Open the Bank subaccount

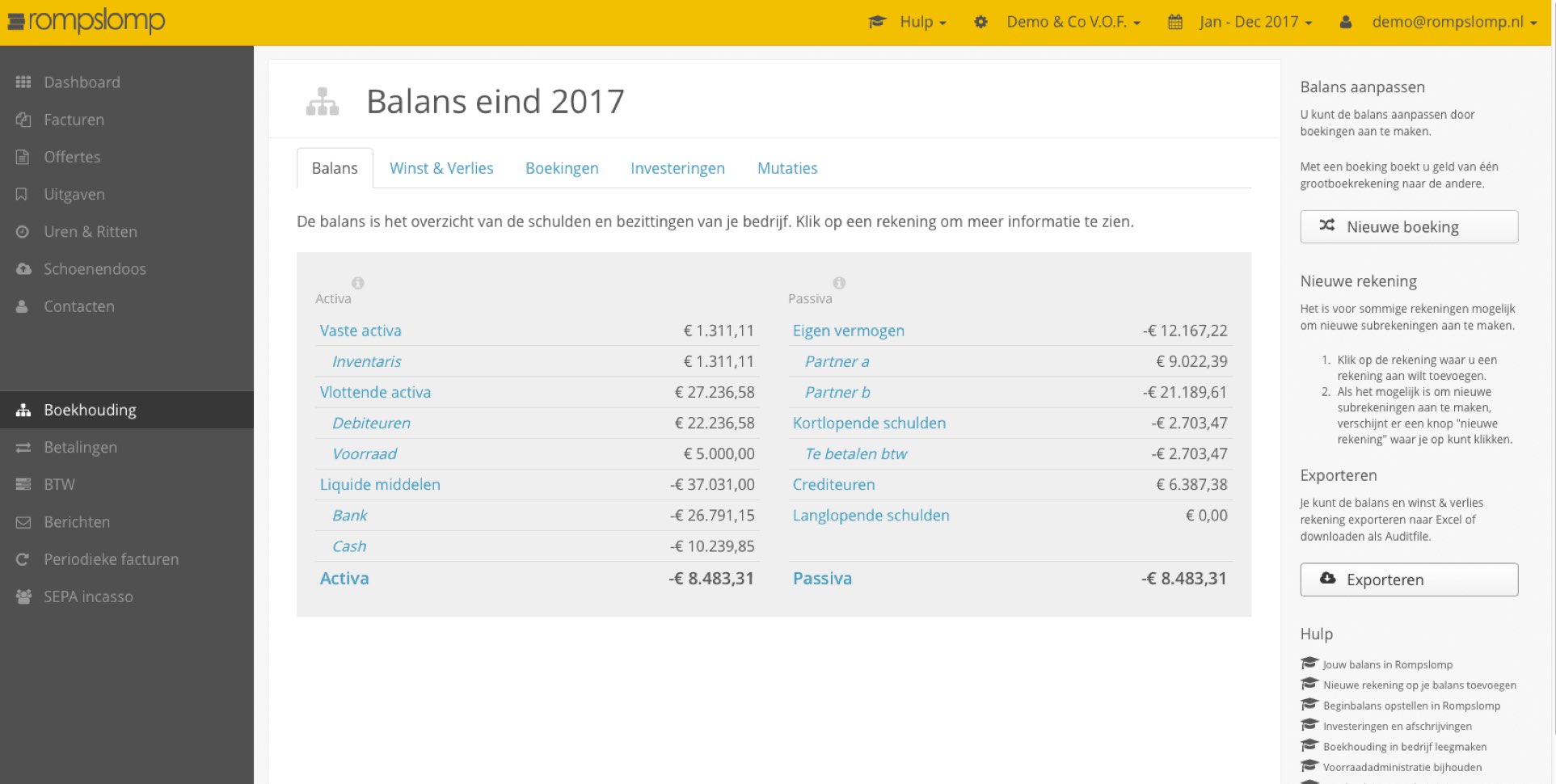[x=349, y=515]
